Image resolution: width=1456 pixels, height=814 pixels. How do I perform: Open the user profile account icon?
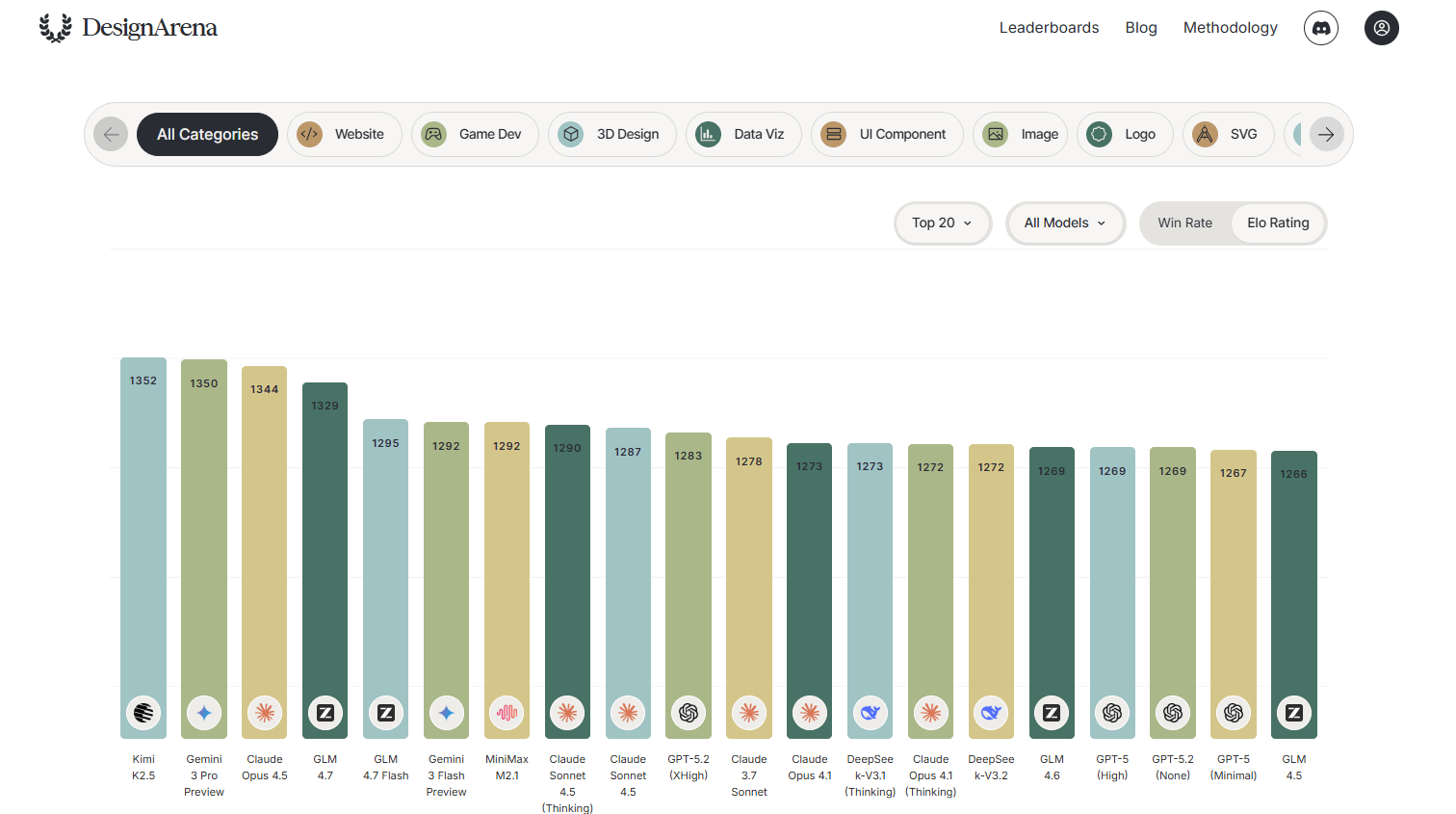[x=1381, y=28]
